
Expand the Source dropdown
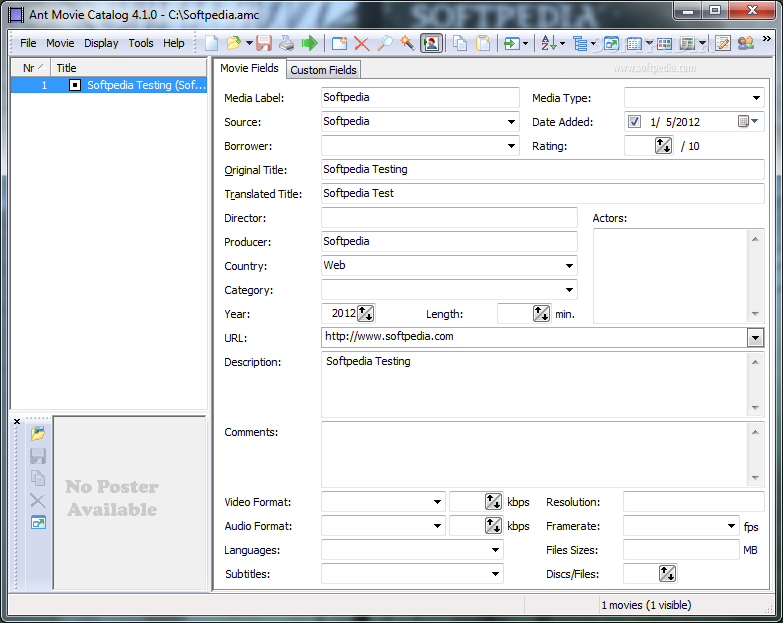coord(511,122)
